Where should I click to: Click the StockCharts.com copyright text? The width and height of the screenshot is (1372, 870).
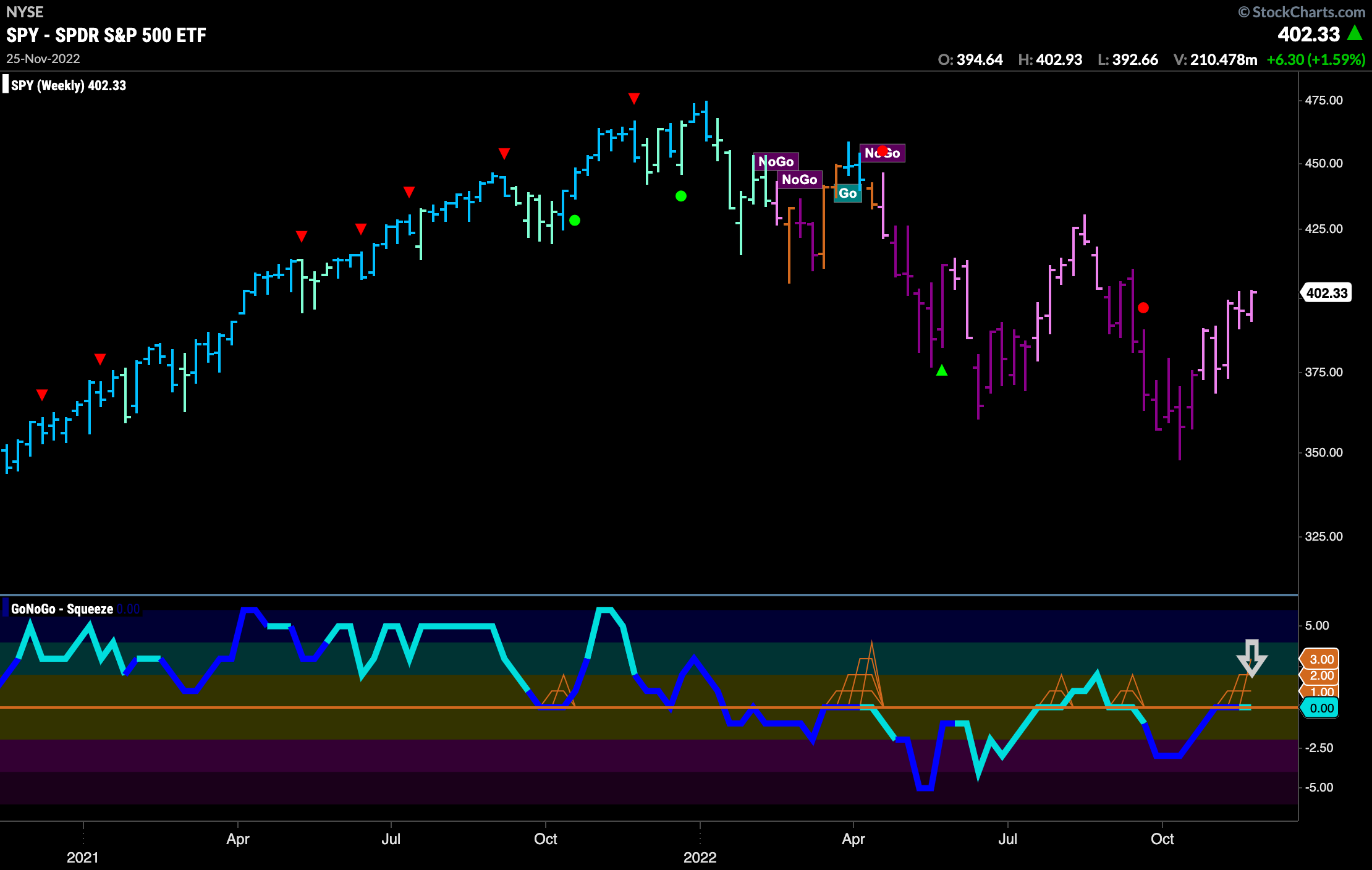coord(1302,12)
